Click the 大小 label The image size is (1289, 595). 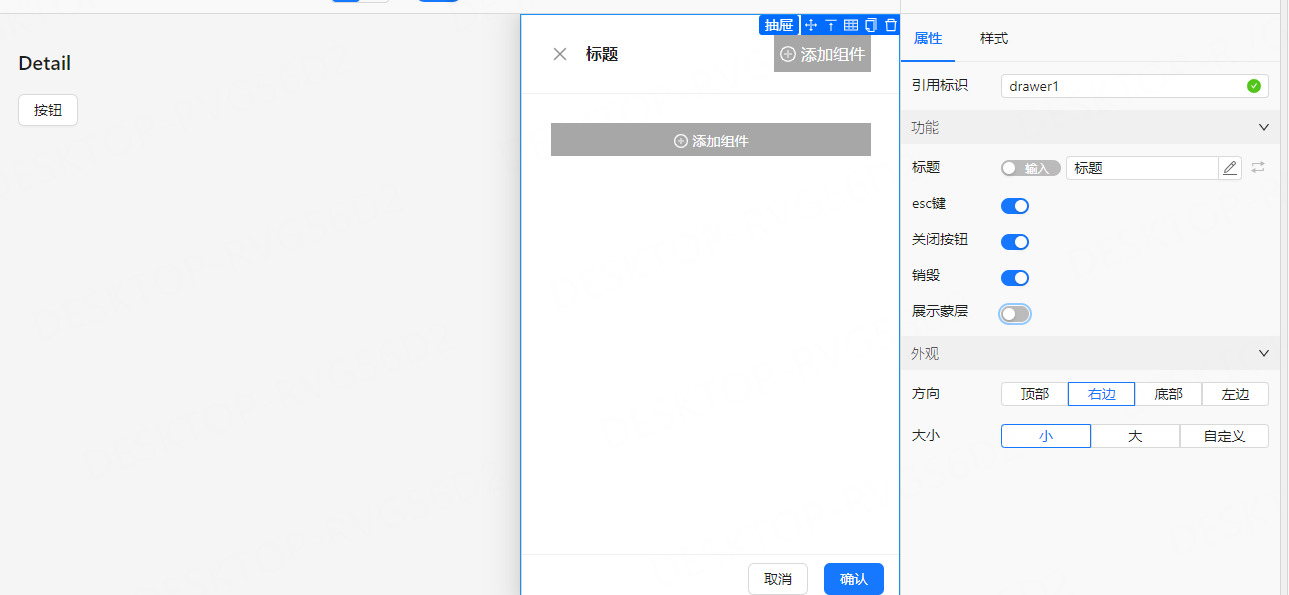pyautogui.click(x=926, y=435)
